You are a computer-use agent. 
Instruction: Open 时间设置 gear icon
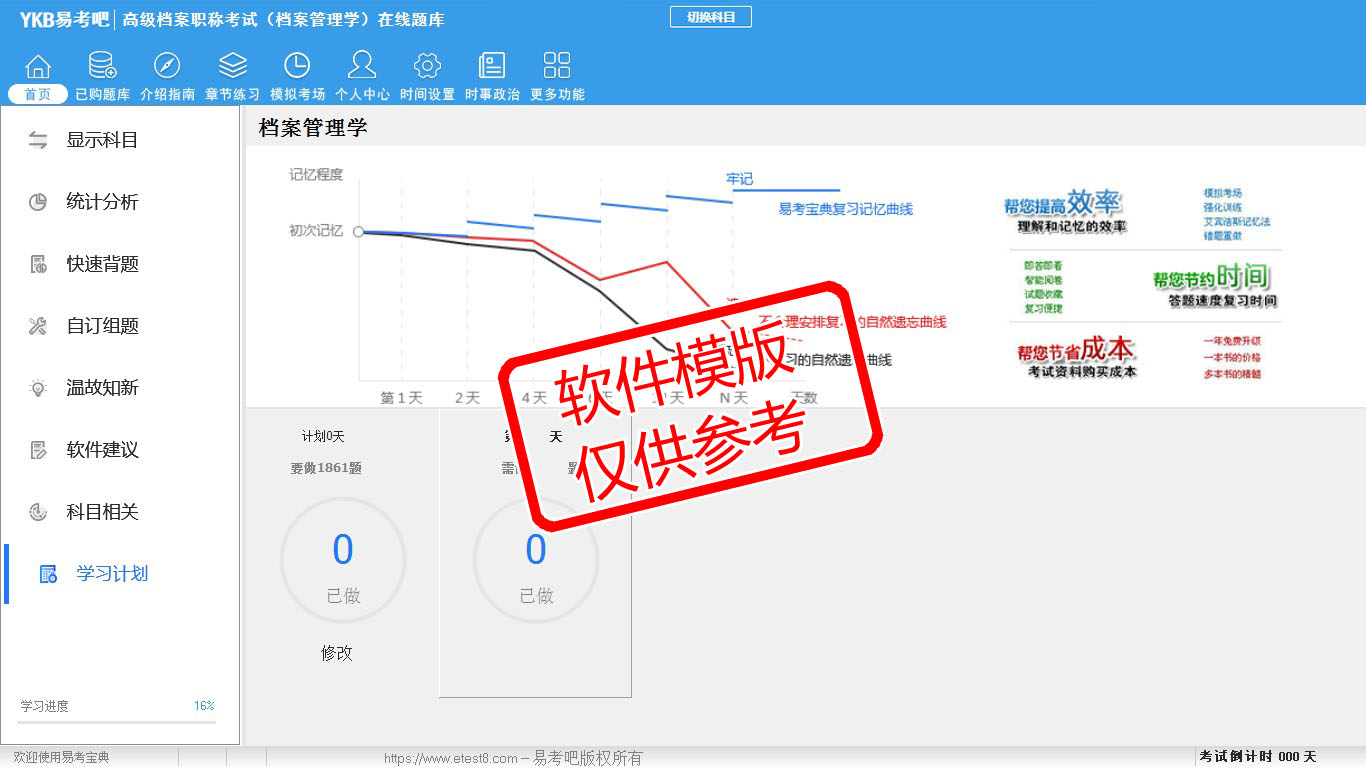click(x=427, y=66)
